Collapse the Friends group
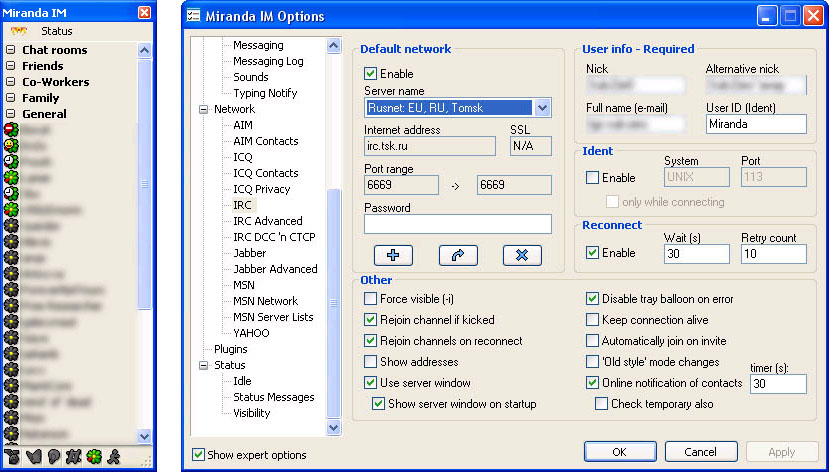Screen dimensions: 829x472 click(x=11, y=66)
